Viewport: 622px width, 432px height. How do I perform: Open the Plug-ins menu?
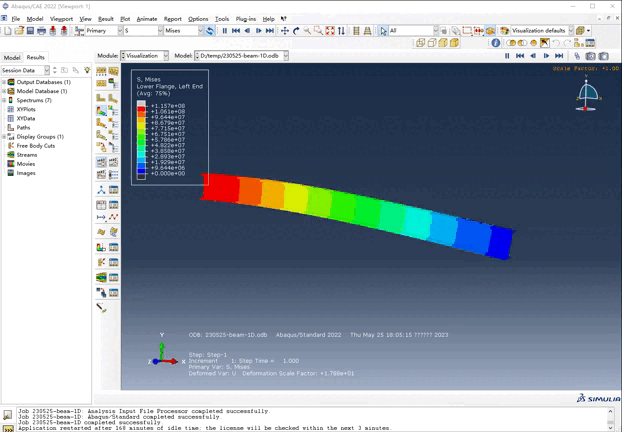coord(245,19)
